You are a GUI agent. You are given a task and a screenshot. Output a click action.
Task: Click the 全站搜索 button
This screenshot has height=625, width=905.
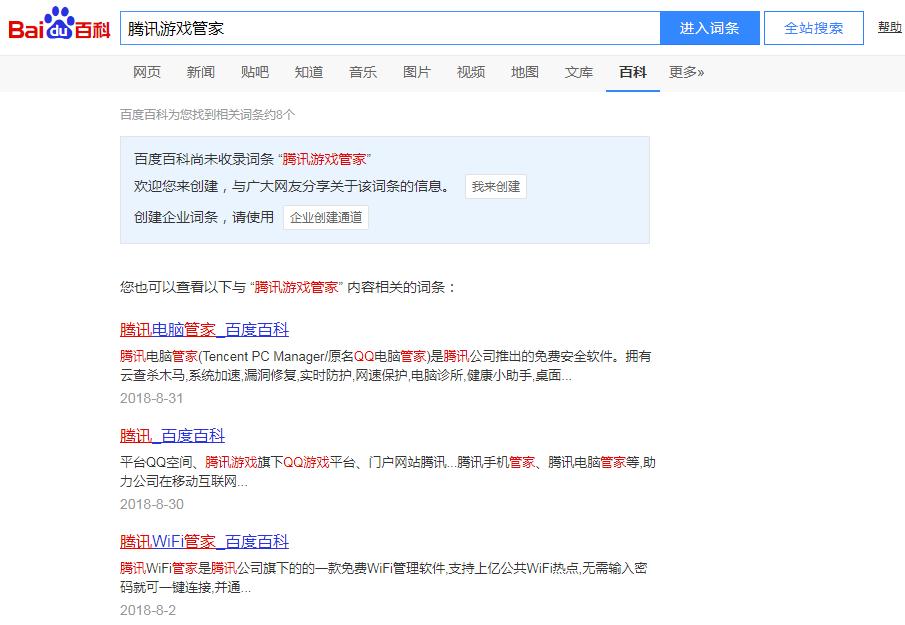[x=813, y=27]
